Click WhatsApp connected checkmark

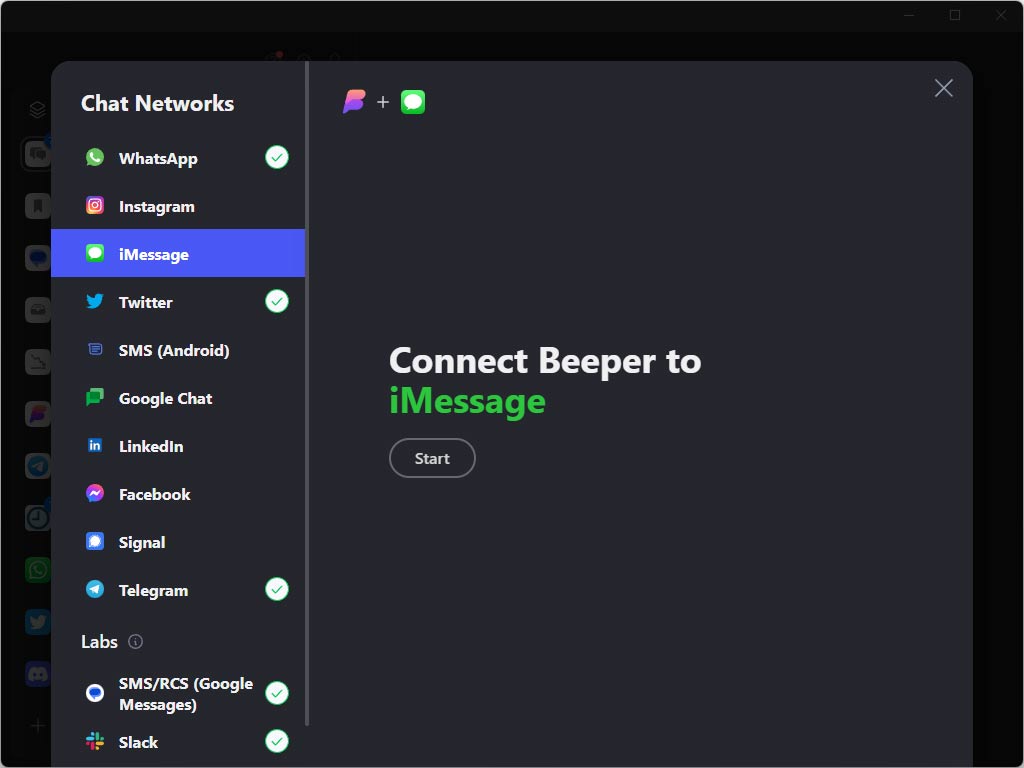pyautogui.click(x=277, y=157)
